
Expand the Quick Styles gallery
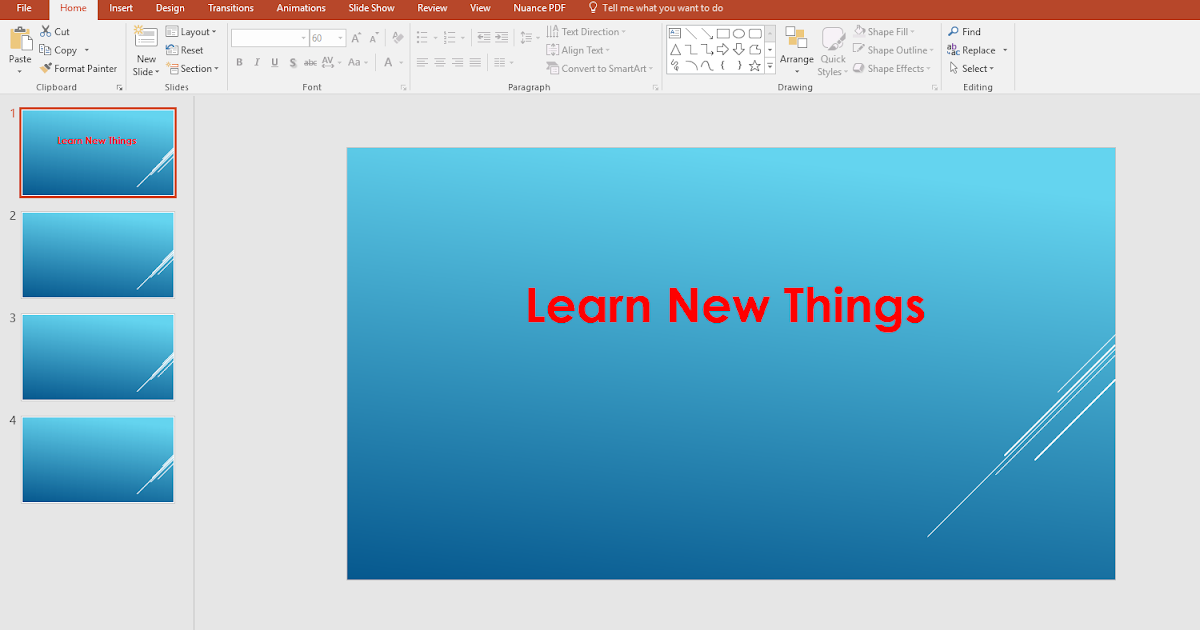(x=832, y=50)
